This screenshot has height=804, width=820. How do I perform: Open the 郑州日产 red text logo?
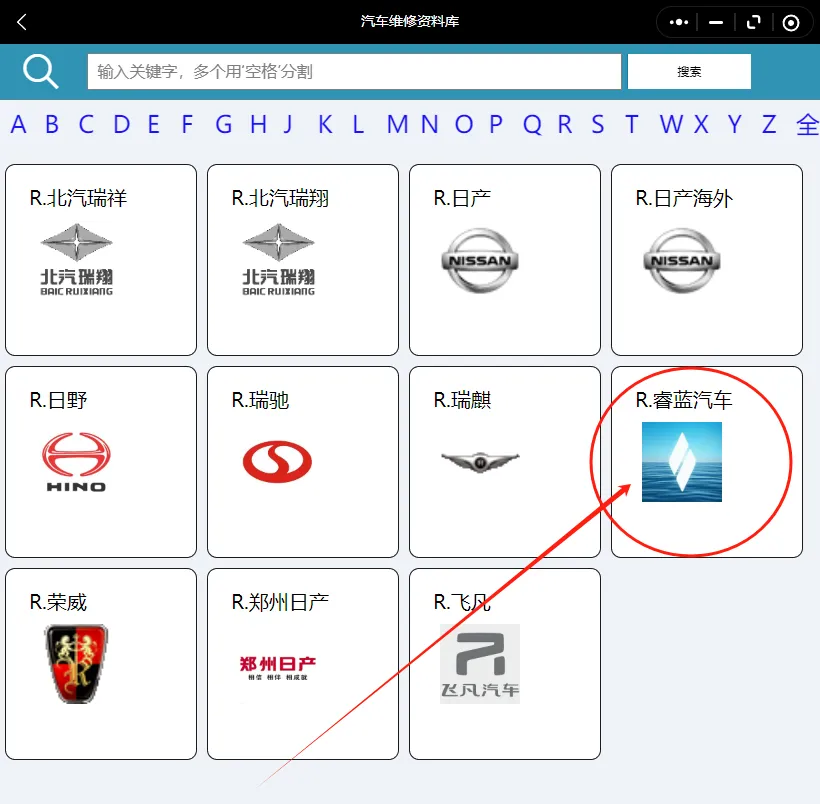click(278, 667)
